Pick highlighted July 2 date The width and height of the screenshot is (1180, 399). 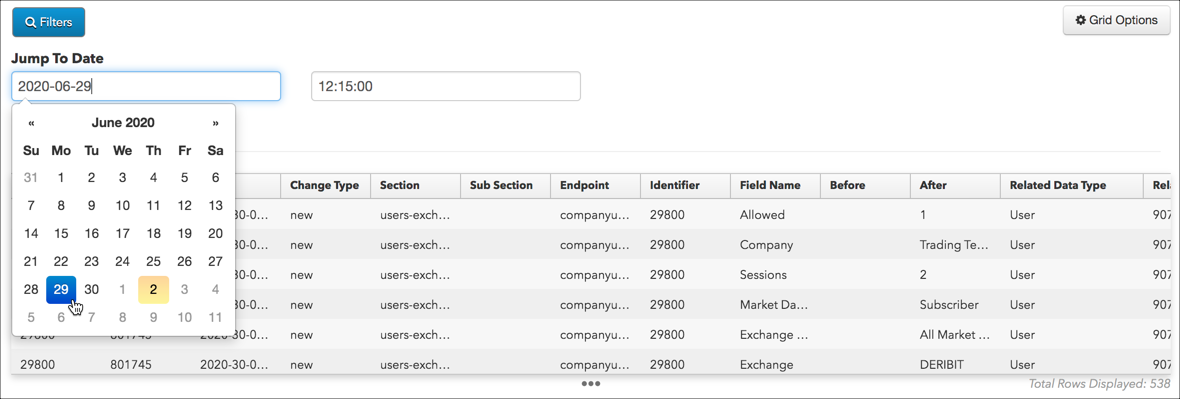(x=154, y=290)
